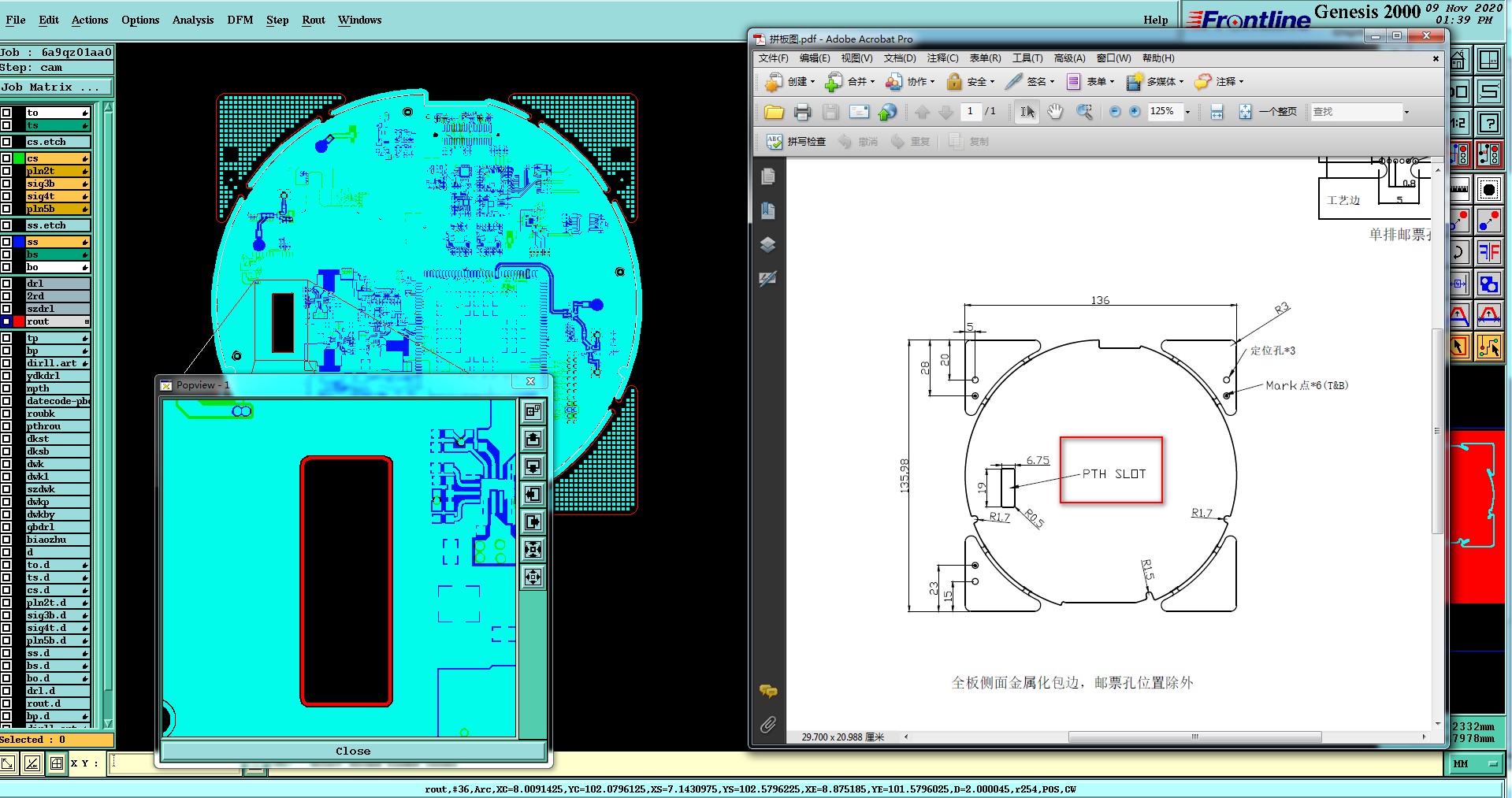Open folder icon in Acrobat toolbar

(x=774, y=112)
